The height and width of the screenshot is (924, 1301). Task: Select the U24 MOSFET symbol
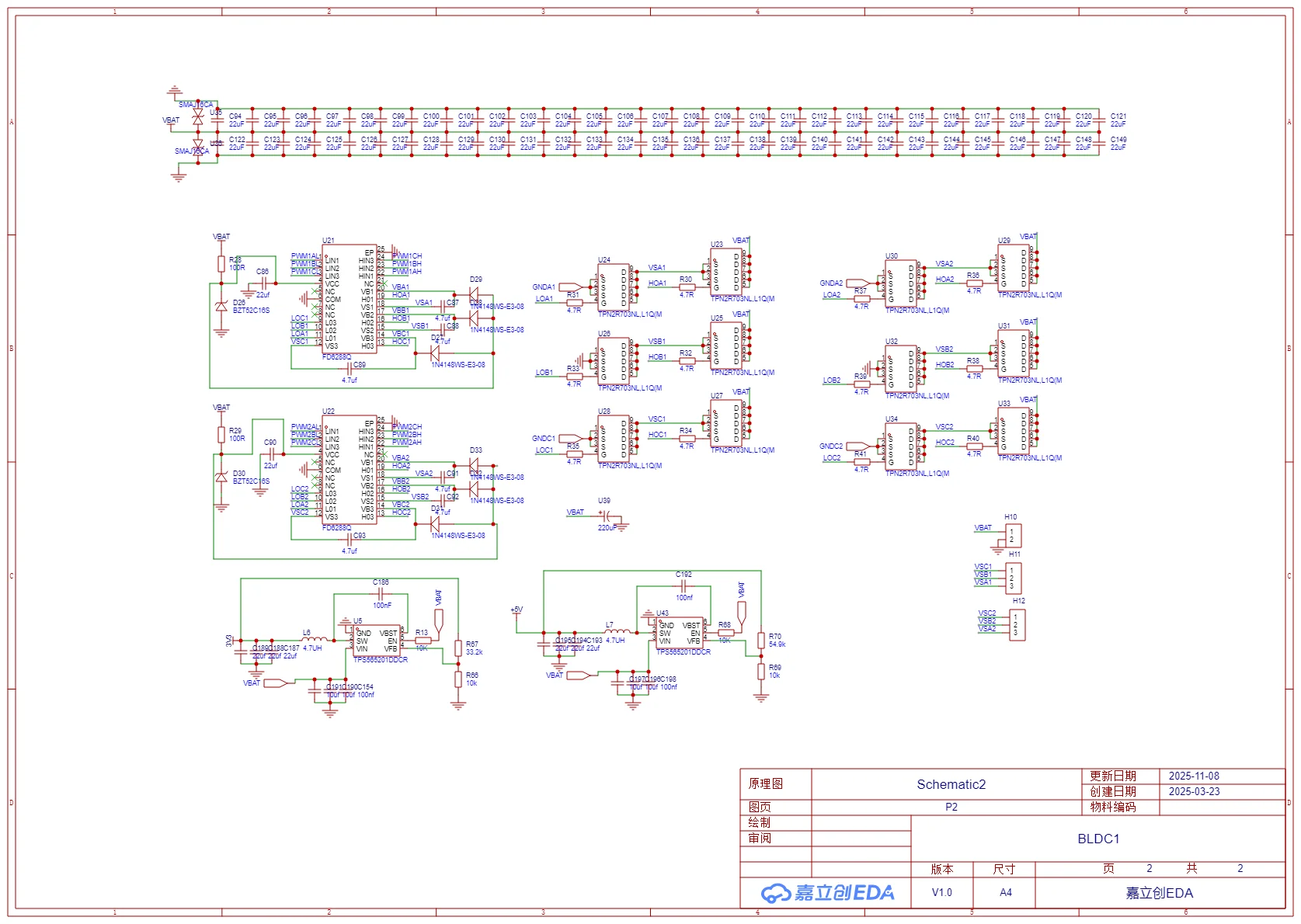pos(614,287)
